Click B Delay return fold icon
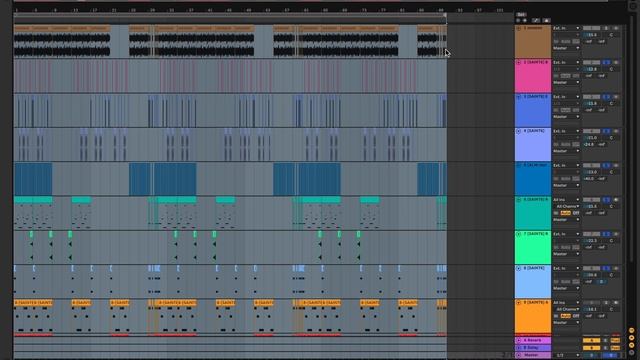640x360 pixels. 519,348
